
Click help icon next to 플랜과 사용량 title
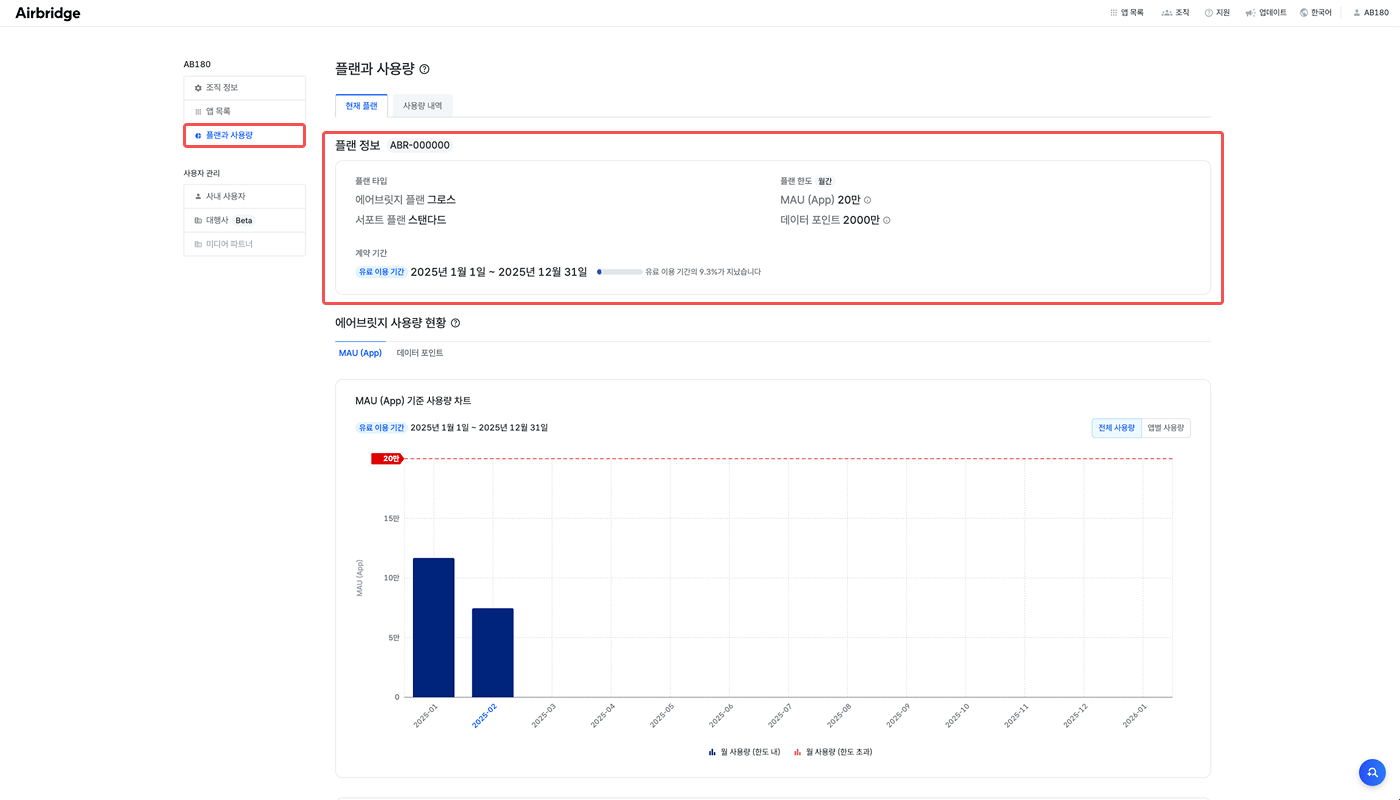pyautogui.click(x=424, y=69)
